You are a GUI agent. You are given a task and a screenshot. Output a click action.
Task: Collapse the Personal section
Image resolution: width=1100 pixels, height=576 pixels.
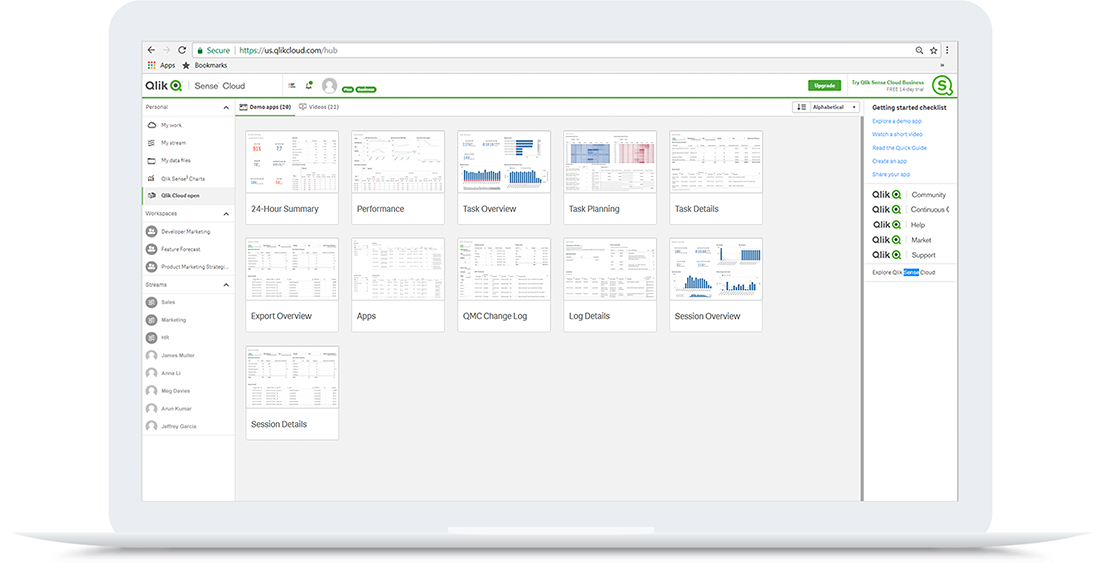click(x=226, y=107)
